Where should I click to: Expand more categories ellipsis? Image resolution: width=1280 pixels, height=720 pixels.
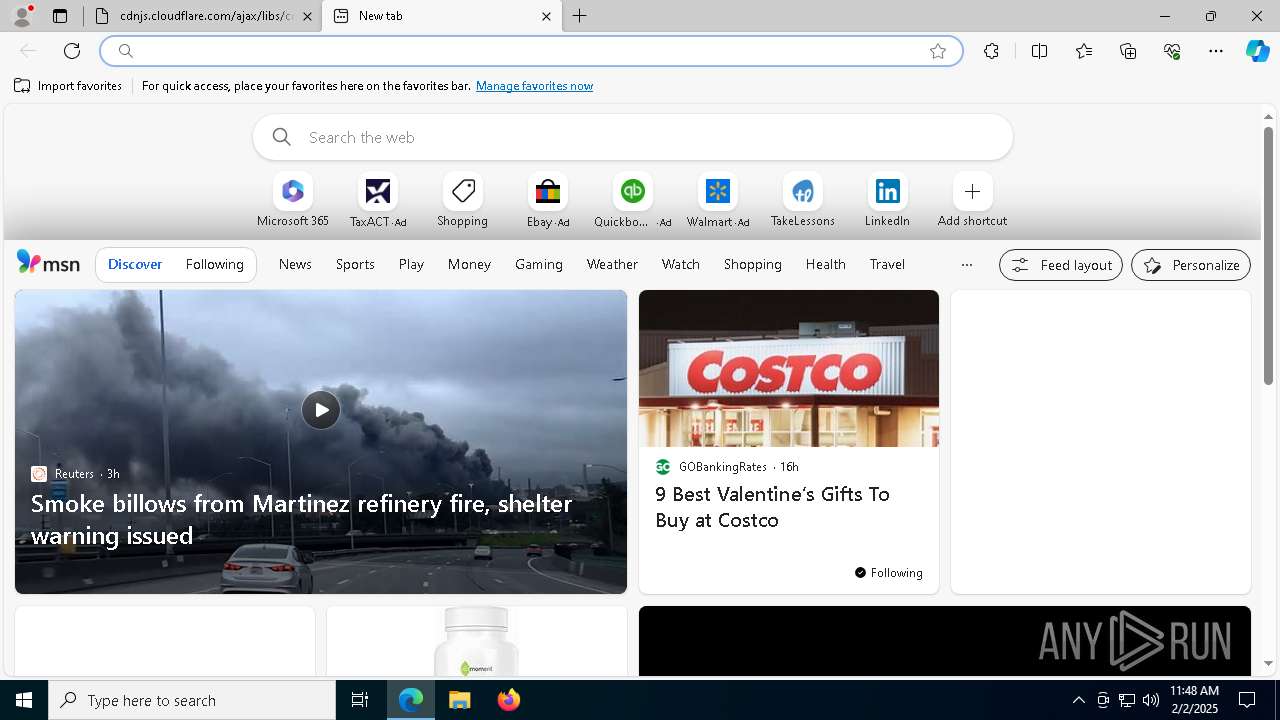[966, 265]
